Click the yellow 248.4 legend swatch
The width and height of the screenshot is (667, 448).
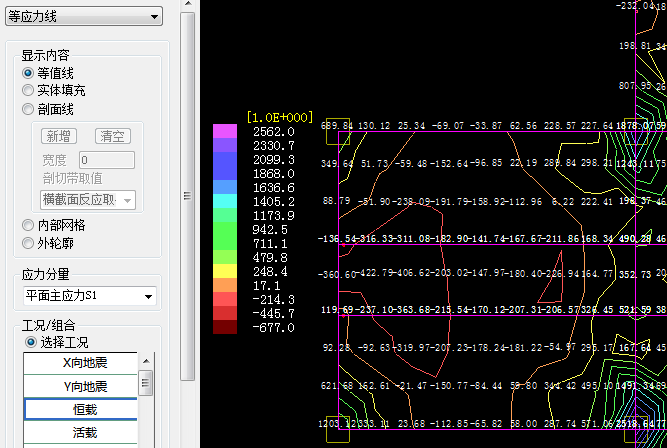[225, 271]
